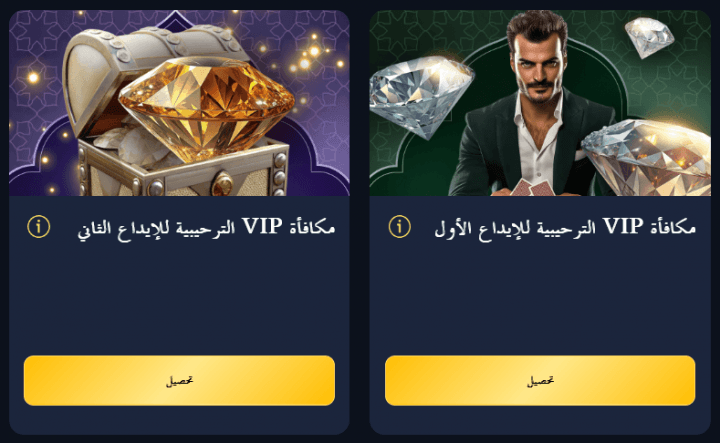Select the first deposit title مكافأة VIP للإيداع الأول
This screenshot has height=443, width=720.
click(x=565, y=227)
